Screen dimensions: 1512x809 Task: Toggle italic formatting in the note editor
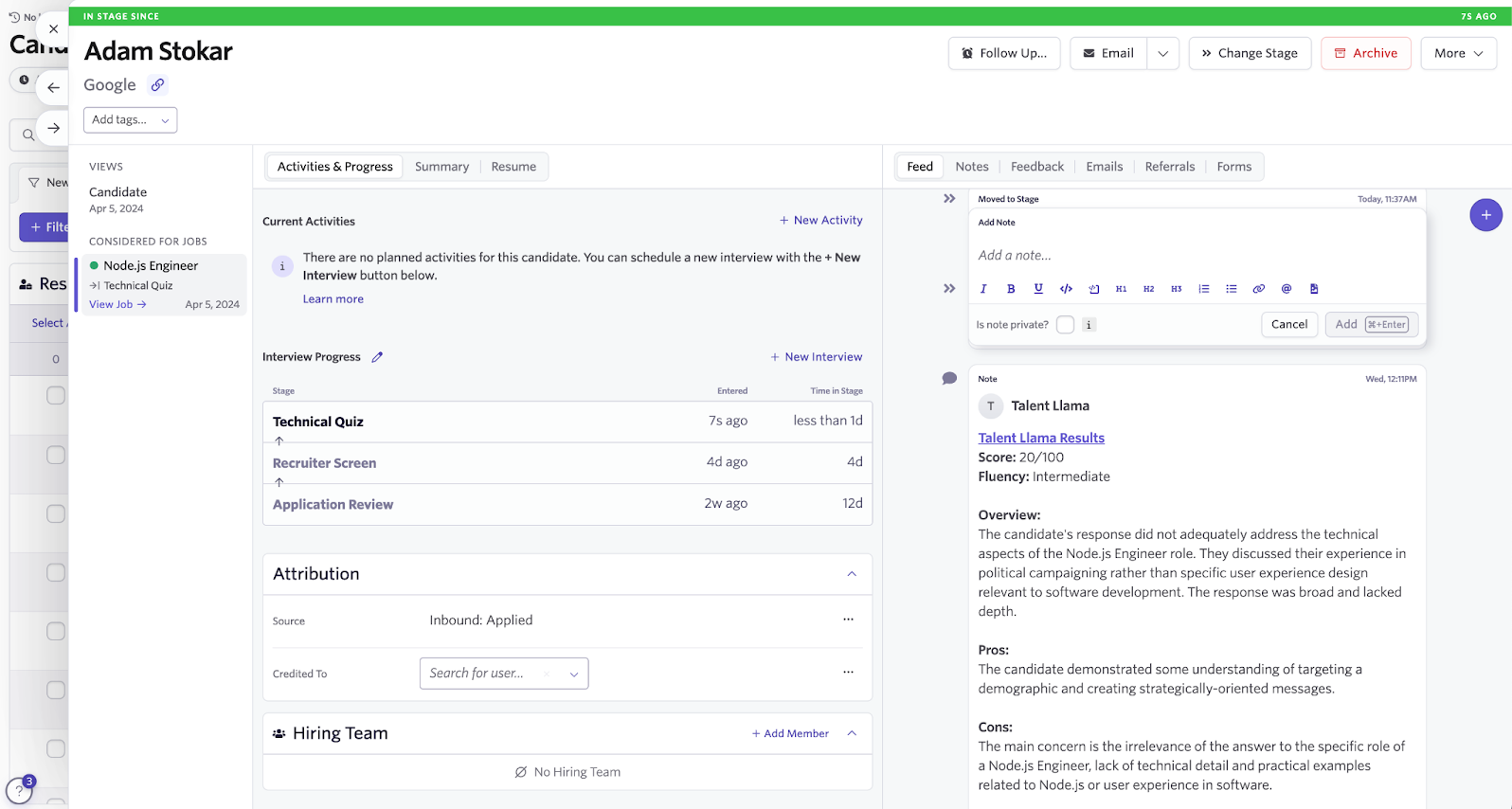pyautogui.click(x=983, y=289)
